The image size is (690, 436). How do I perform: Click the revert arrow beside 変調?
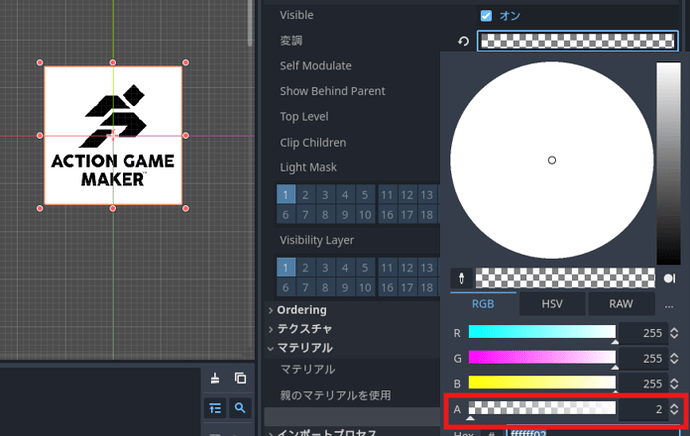click(x=463, y=41)
